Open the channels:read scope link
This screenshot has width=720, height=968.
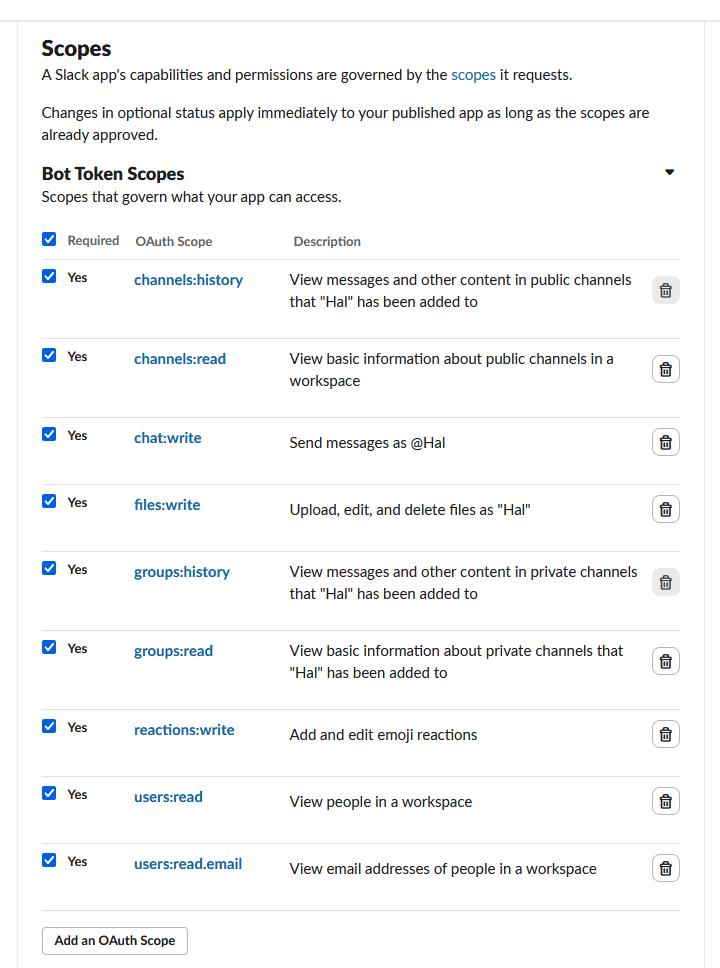(180, 359)
